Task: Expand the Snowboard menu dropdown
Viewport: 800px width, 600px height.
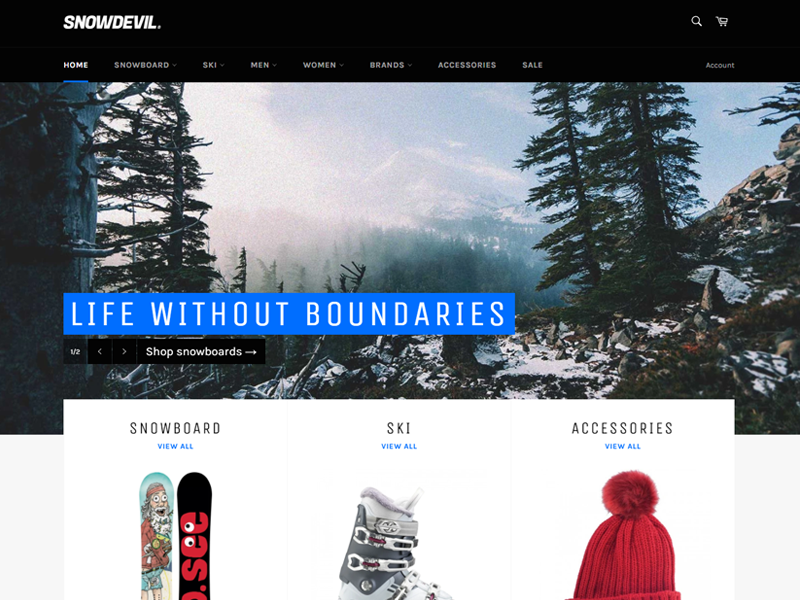Action: [145, 65]
